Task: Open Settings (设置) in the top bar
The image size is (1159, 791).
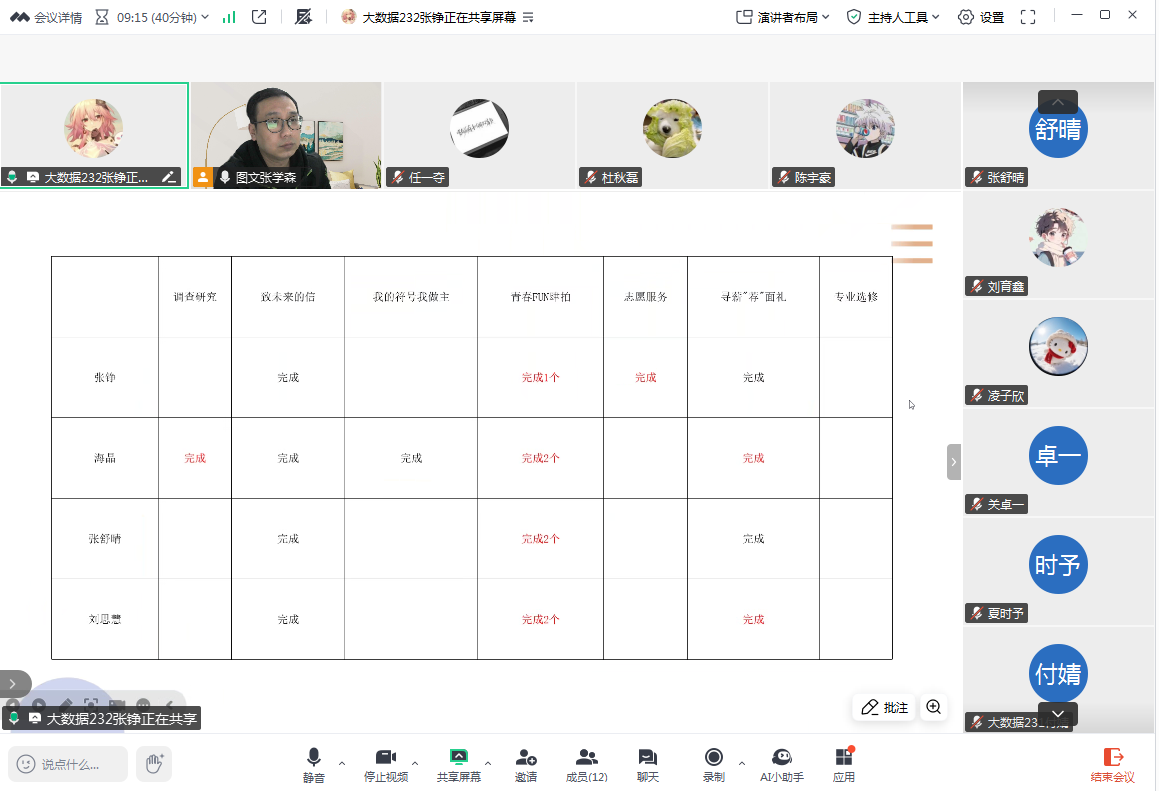Action: (980, 17)
